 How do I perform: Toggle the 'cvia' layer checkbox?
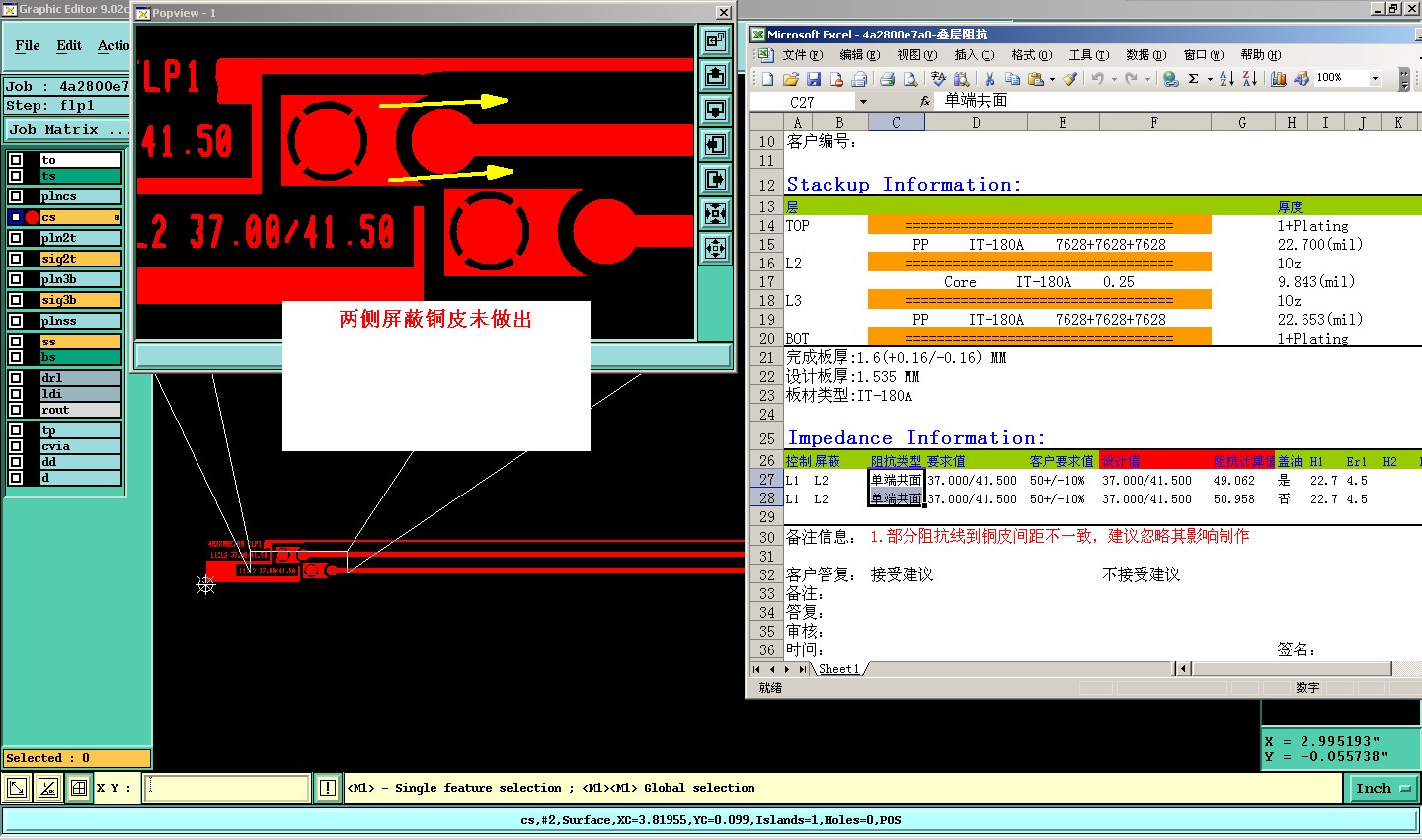[16, 446]
